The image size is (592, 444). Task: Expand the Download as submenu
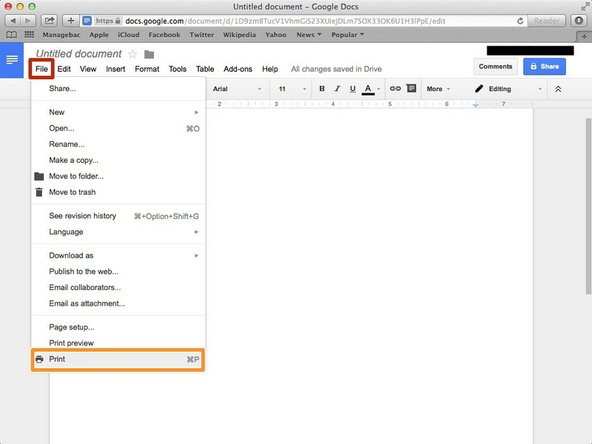(x=118, y=256)
